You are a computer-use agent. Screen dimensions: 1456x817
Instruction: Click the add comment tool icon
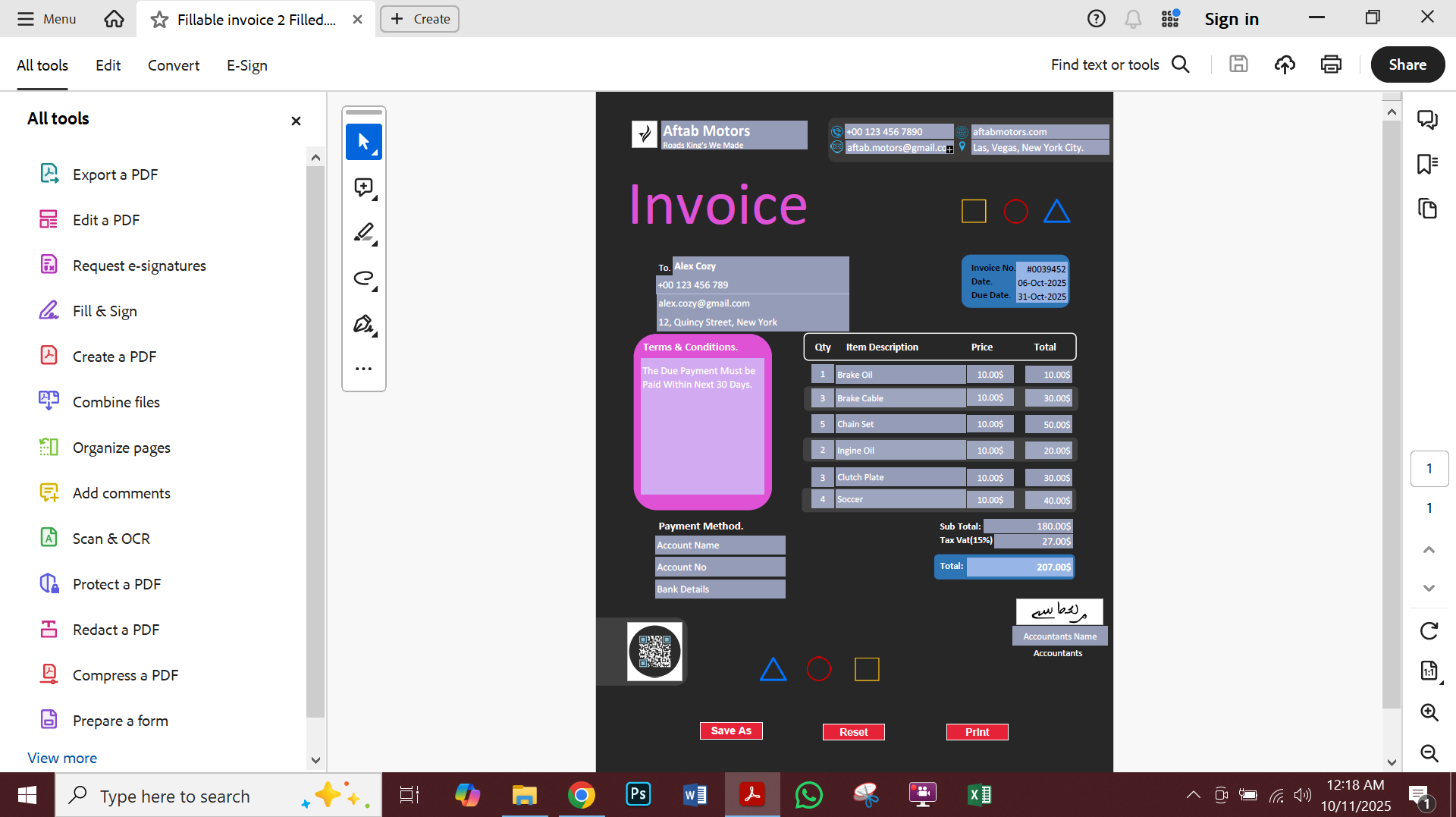(364, 187)
